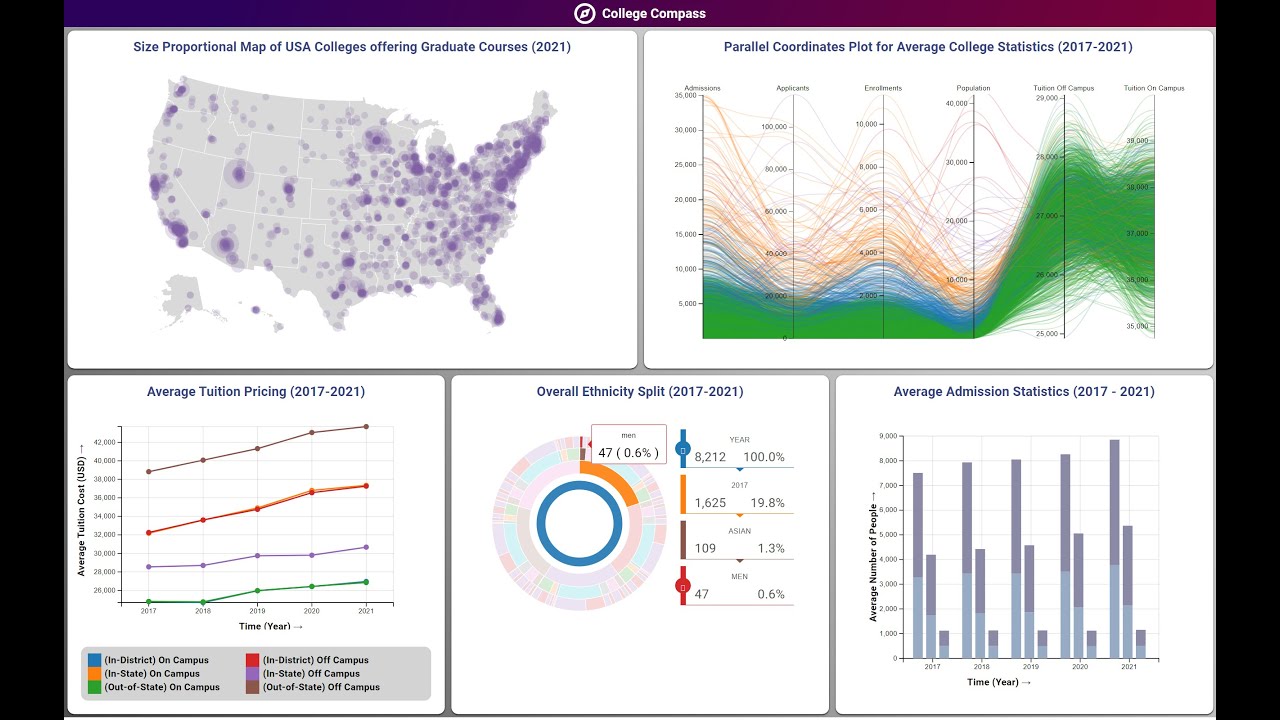This screenshot has width=1280, height=720.
Task: Click the 'Average Tuition Pricing (2017-2021)' title
Action: coord(256,392)
